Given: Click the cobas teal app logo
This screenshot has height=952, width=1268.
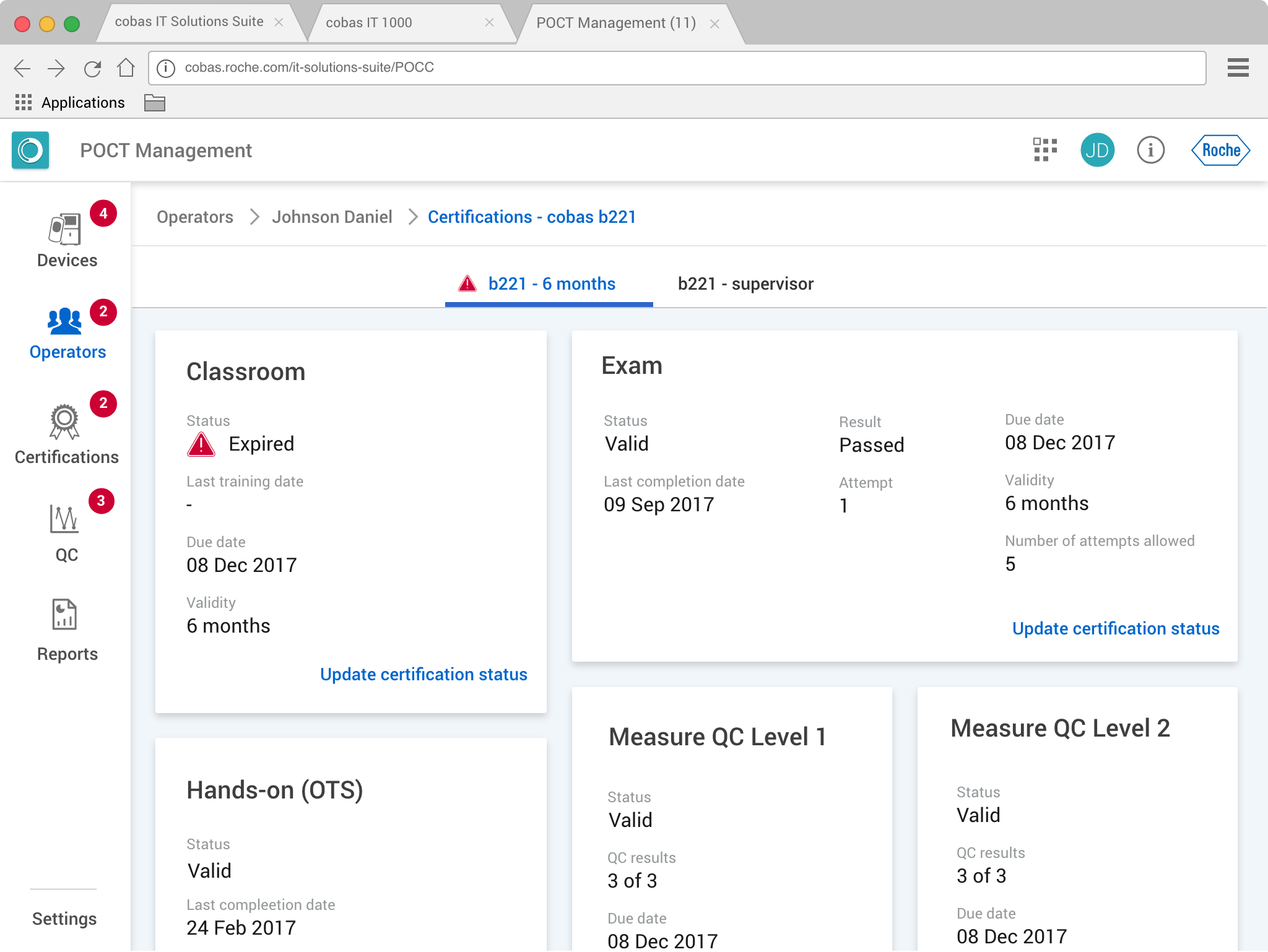Looking at the screenshot, I should click(30, 150).
